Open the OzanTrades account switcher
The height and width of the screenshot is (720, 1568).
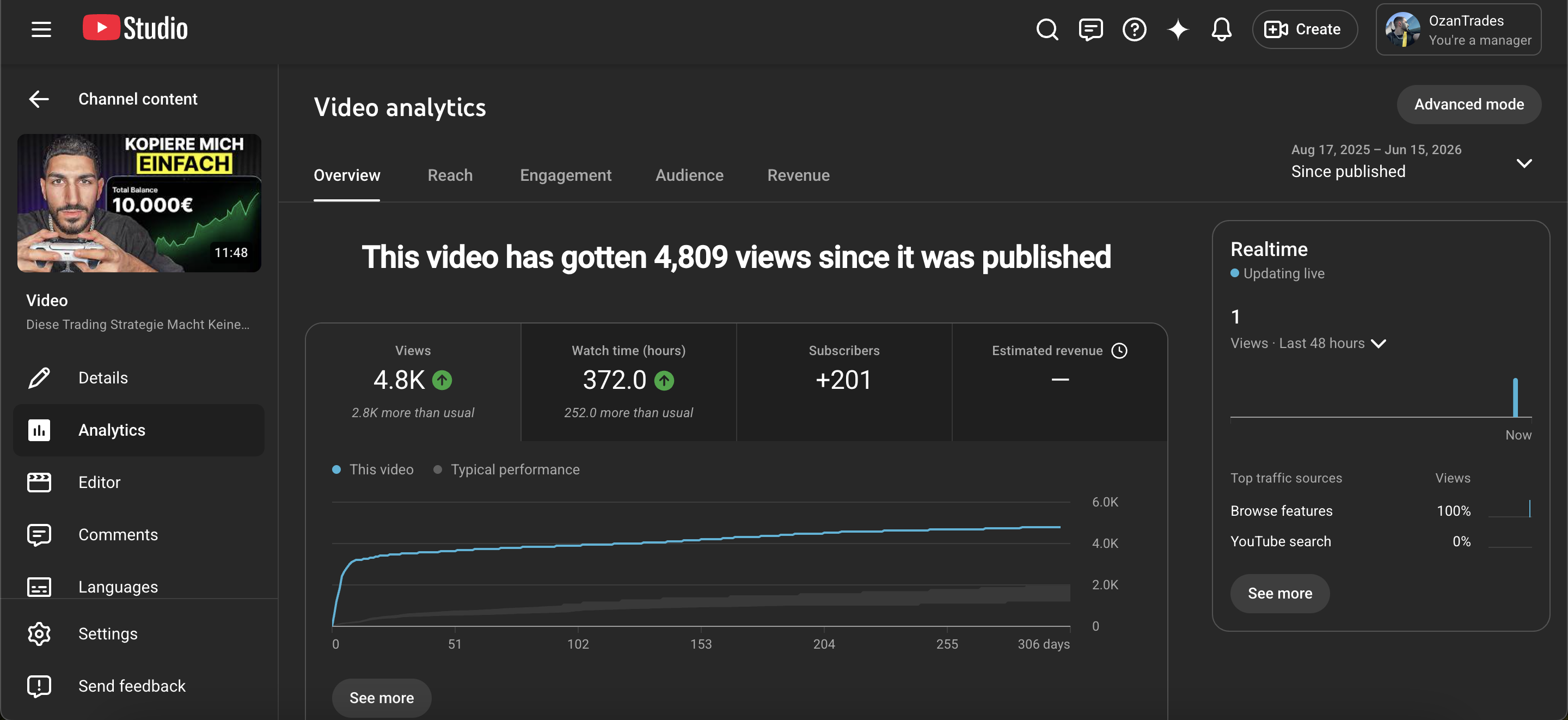pos(1458,29)
